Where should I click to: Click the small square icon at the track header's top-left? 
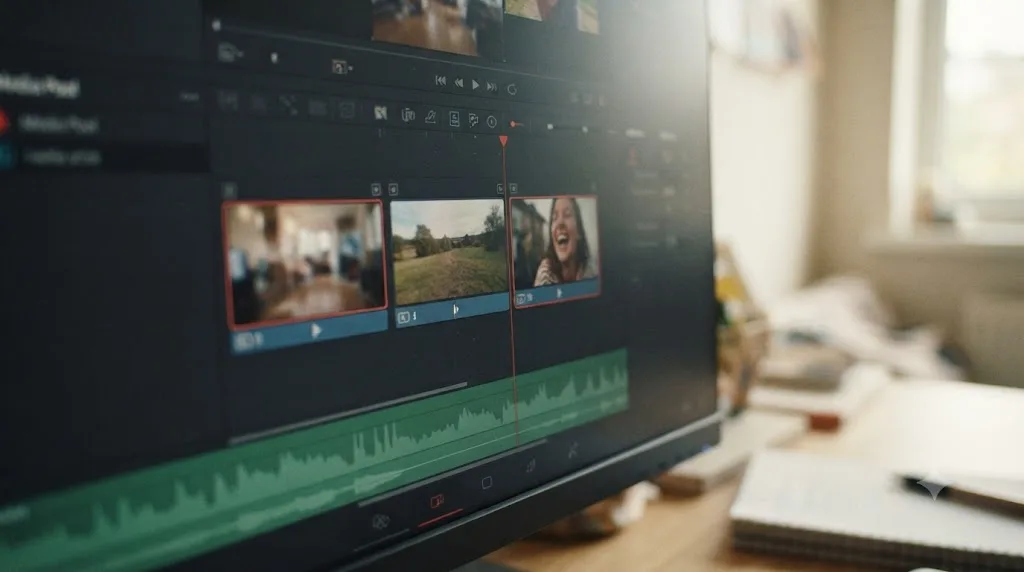(229, 191)
